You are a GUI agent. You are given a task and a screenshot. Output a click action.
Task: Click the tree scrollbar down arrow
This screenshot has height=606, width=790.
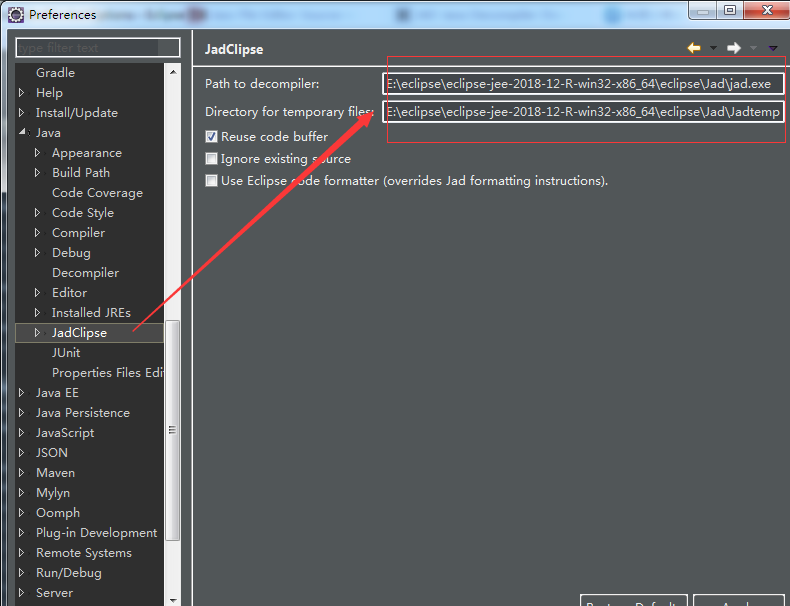[173, 600]
